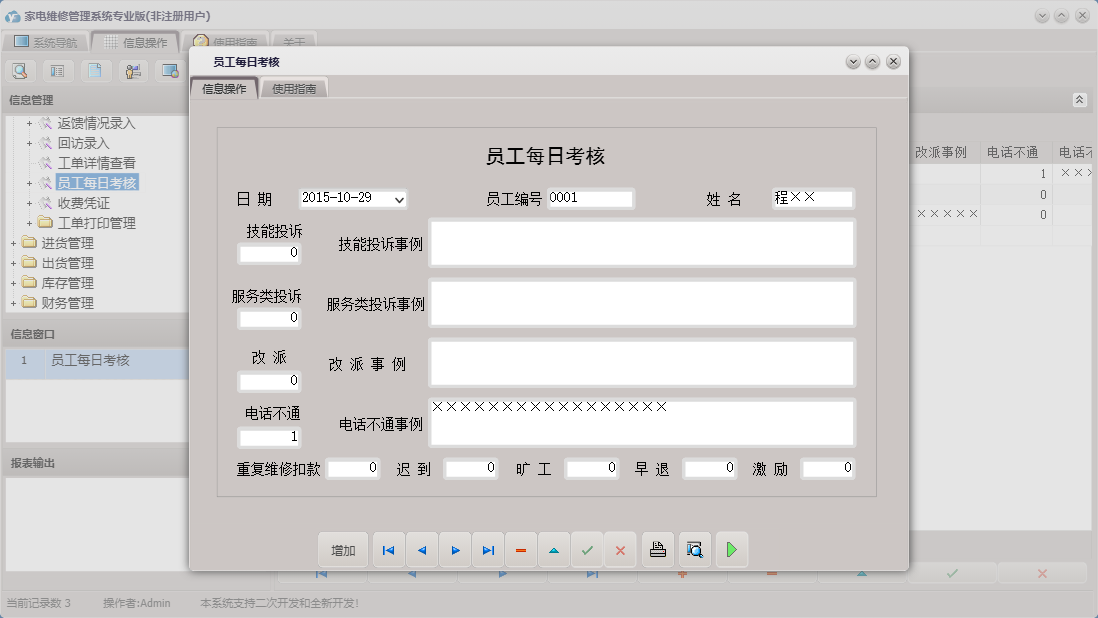
Task: Open the 日期 date dropdown
Action: coord(398,197)
